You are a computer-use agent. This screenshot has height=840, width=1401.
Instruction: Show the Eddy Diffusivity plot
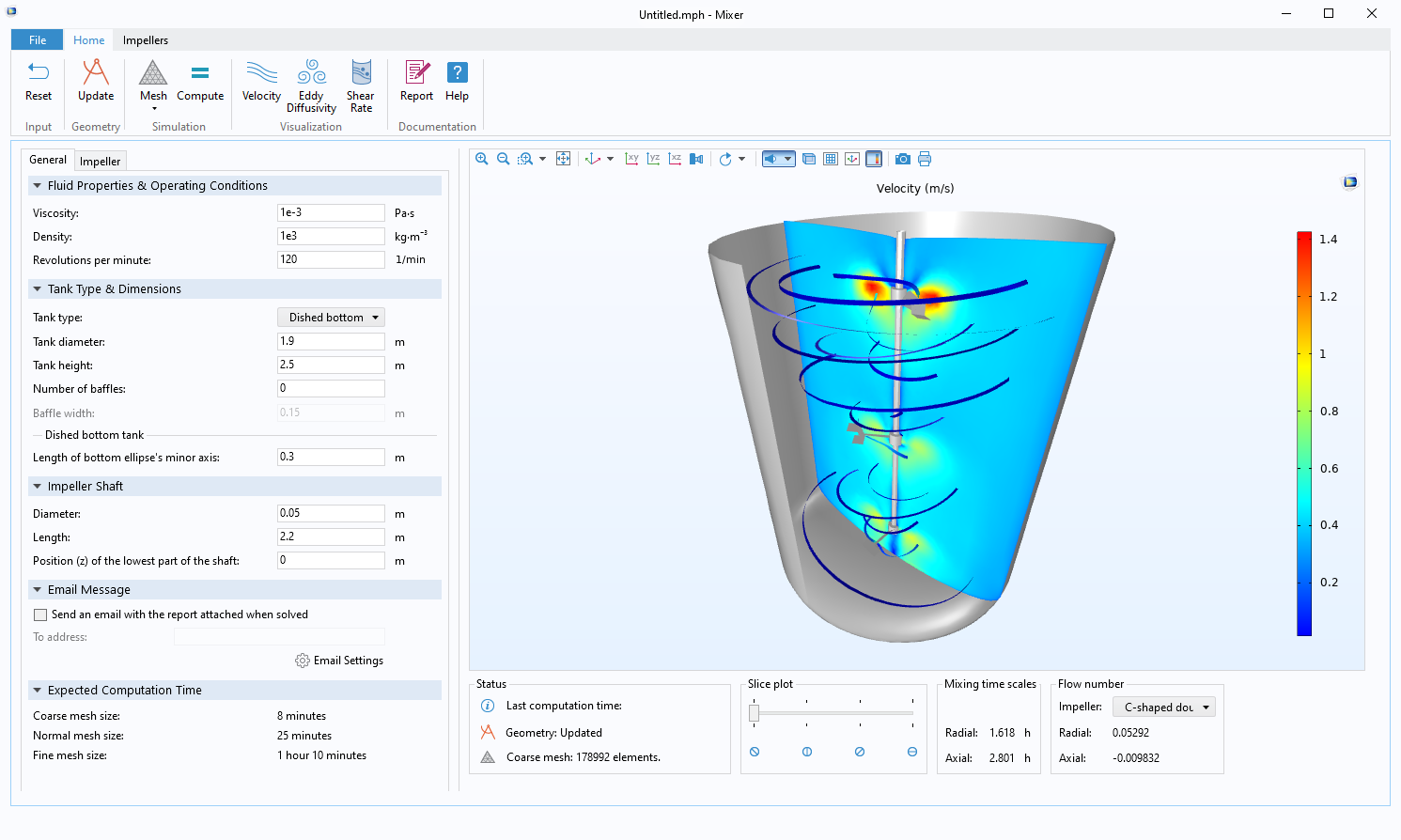311,86
